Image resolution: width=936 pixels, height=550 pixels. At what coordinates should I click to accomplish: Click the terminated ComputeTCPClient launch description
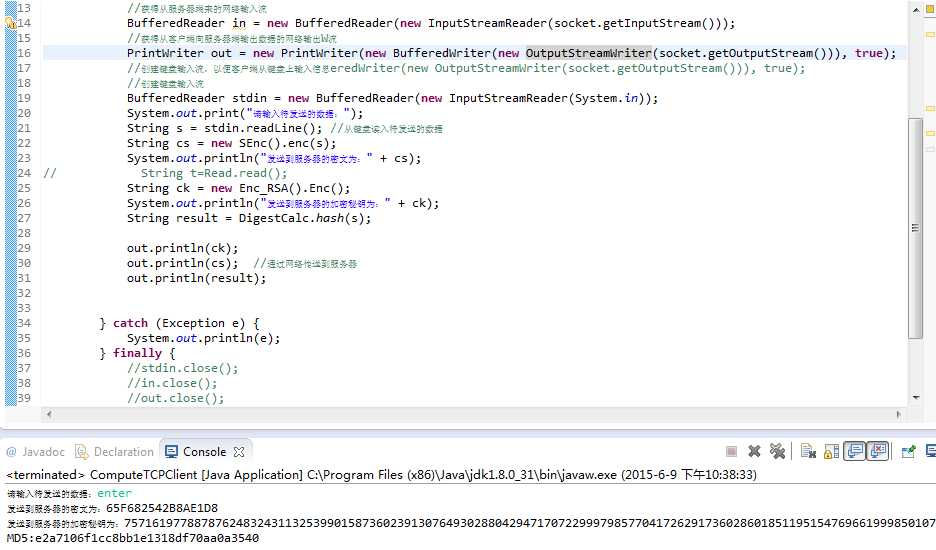[x=381, y=475]
